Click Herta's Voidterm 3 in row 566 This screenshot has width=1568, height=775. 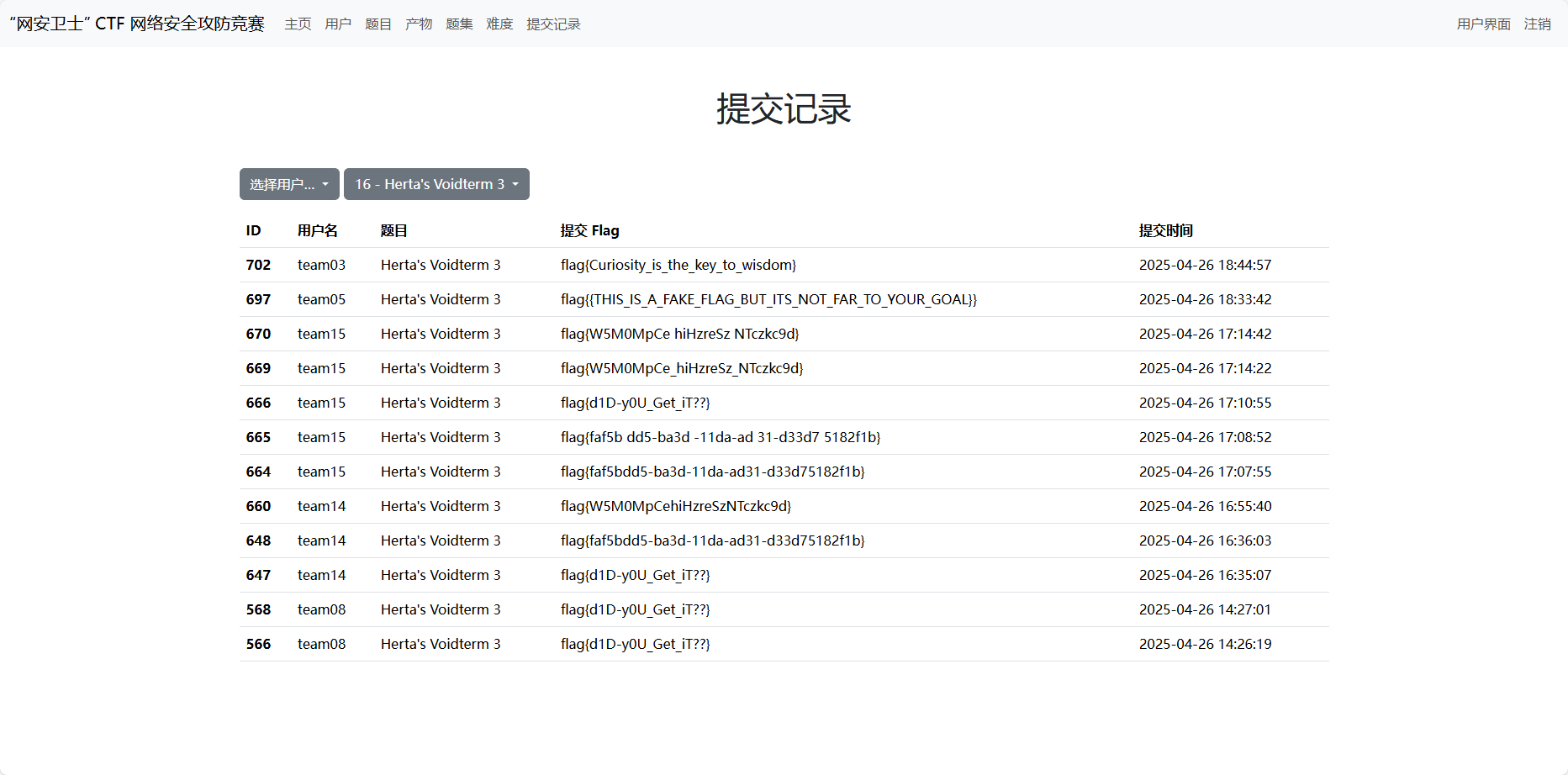440,644
